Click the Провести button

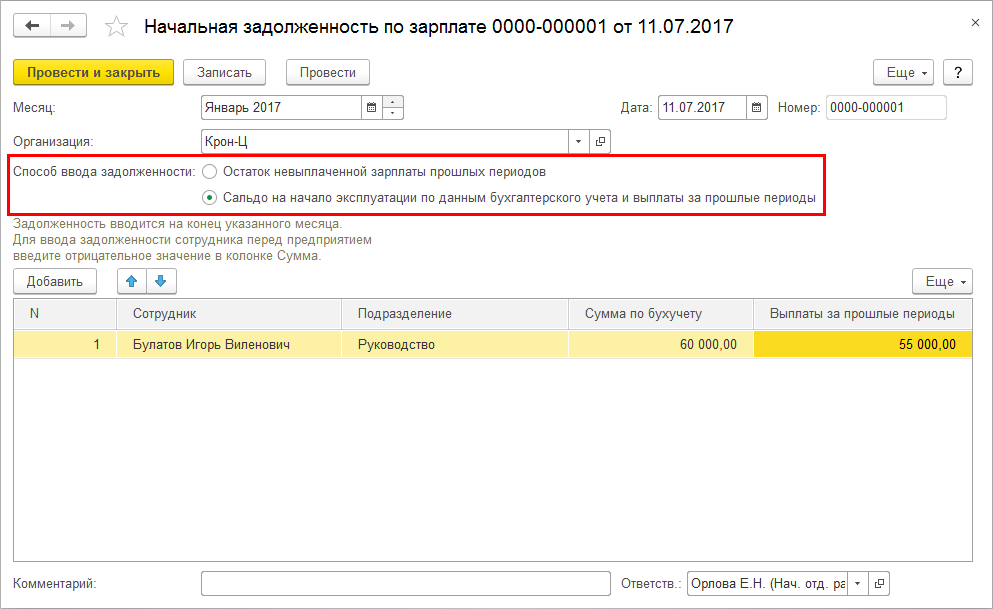tap(327, 72)
